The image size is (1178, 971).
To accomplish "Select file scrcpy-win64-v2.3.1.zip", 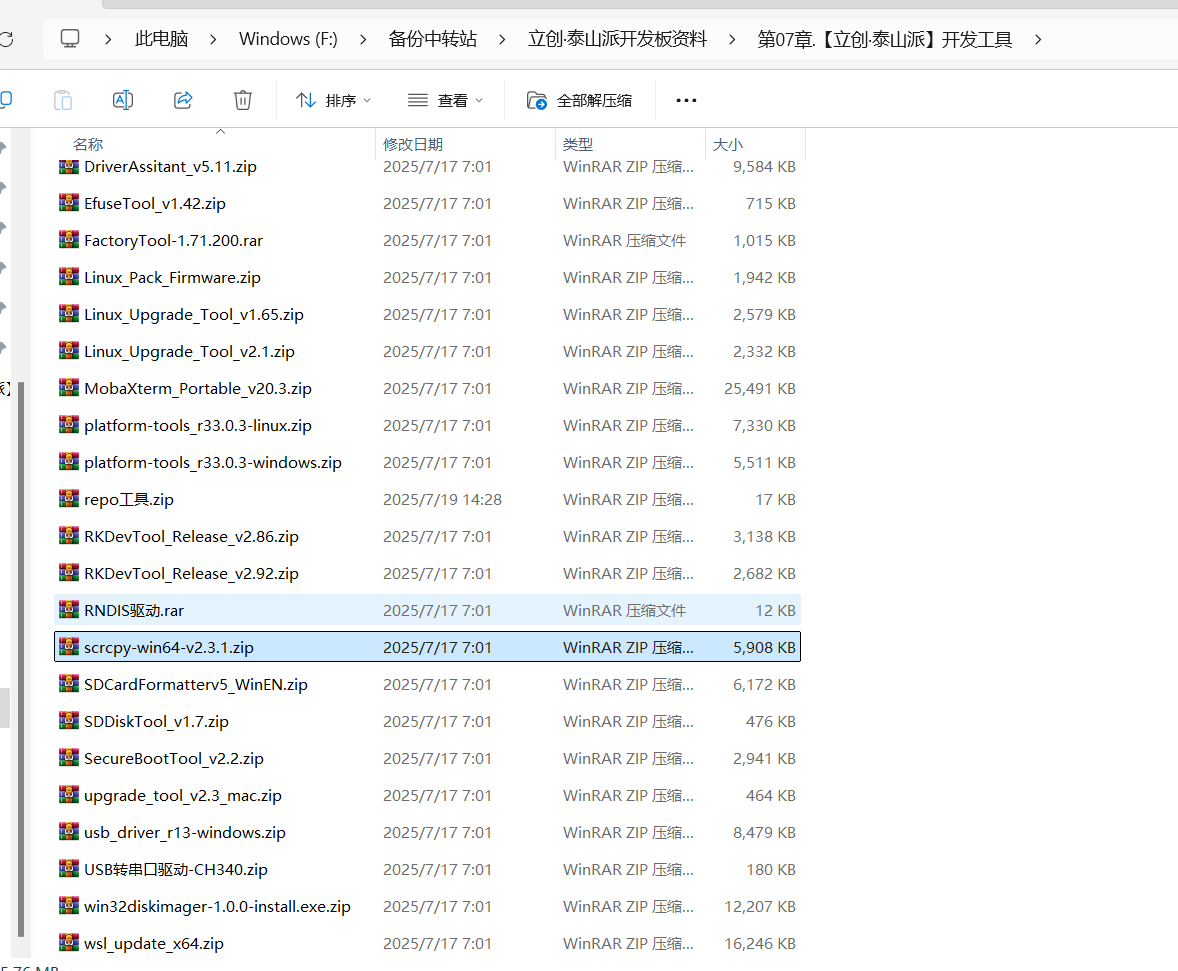I will coord(427,647).
